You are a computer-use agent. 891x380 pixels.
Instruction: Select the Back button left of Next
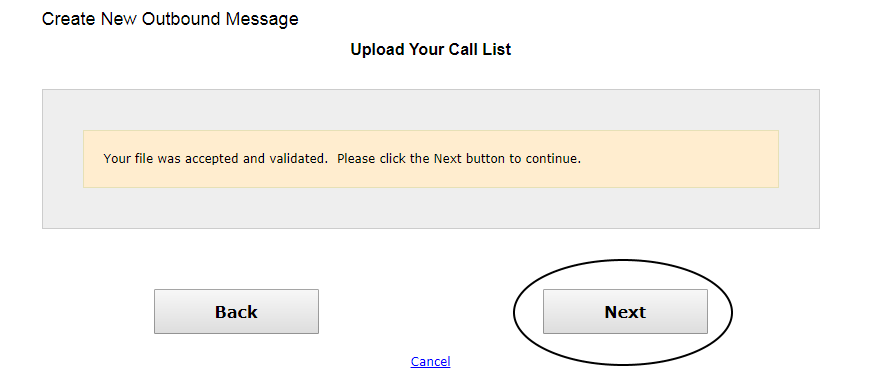coord(236,311)
